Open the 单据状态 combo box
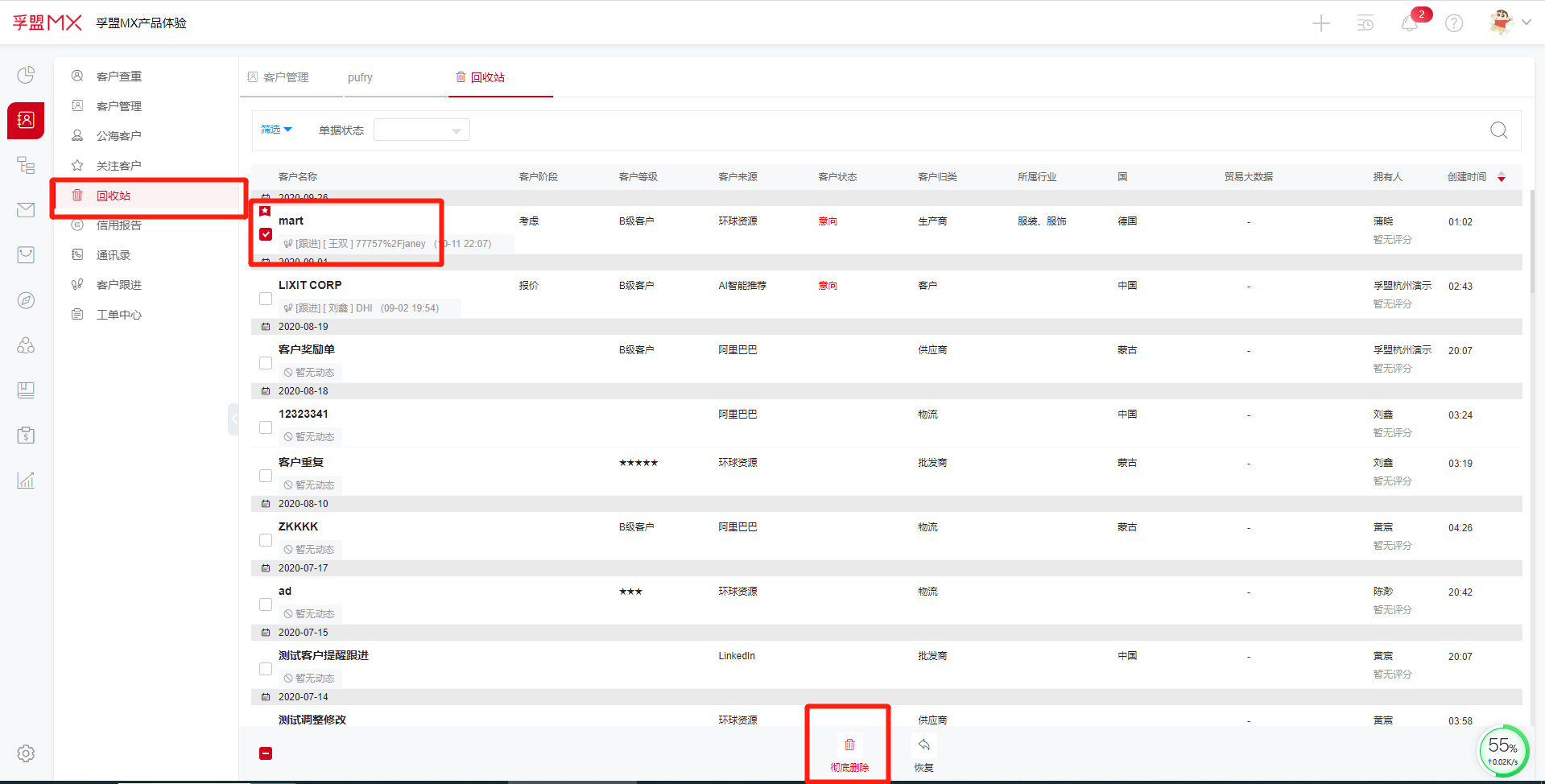This screenshot has width=1545, height=784. [x=421, y=130]
